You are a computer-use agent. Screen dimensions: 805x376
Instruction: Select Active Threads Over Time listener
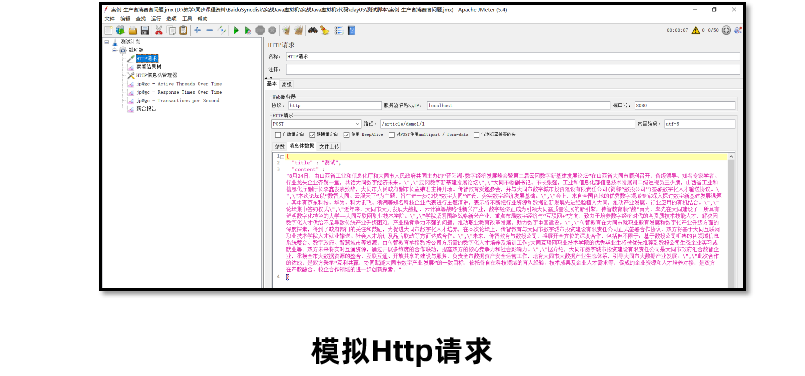(x=179, y=84)
